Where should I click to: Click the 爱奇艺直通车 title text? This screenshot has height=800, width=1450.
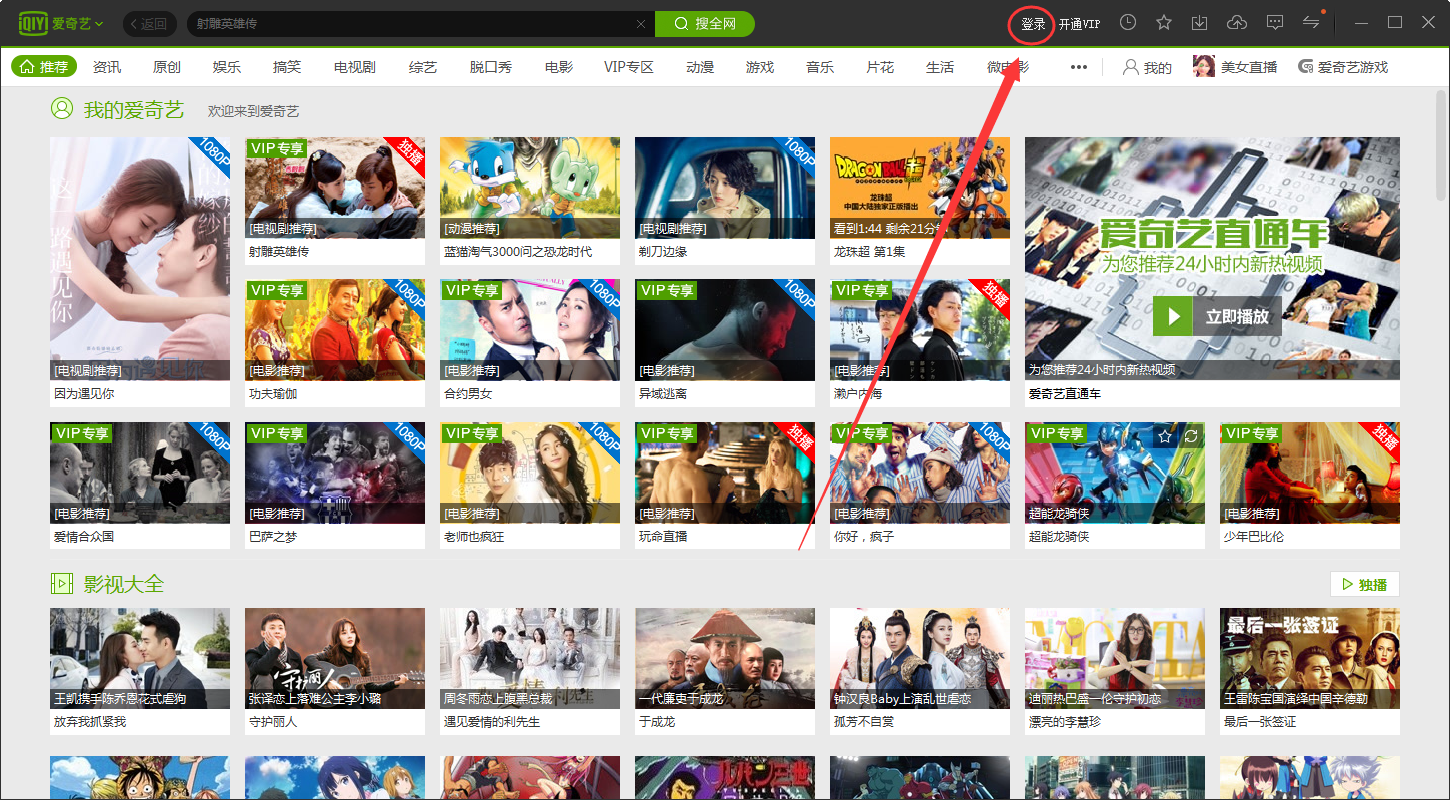pyautogui.click(x=1065, y=394)
